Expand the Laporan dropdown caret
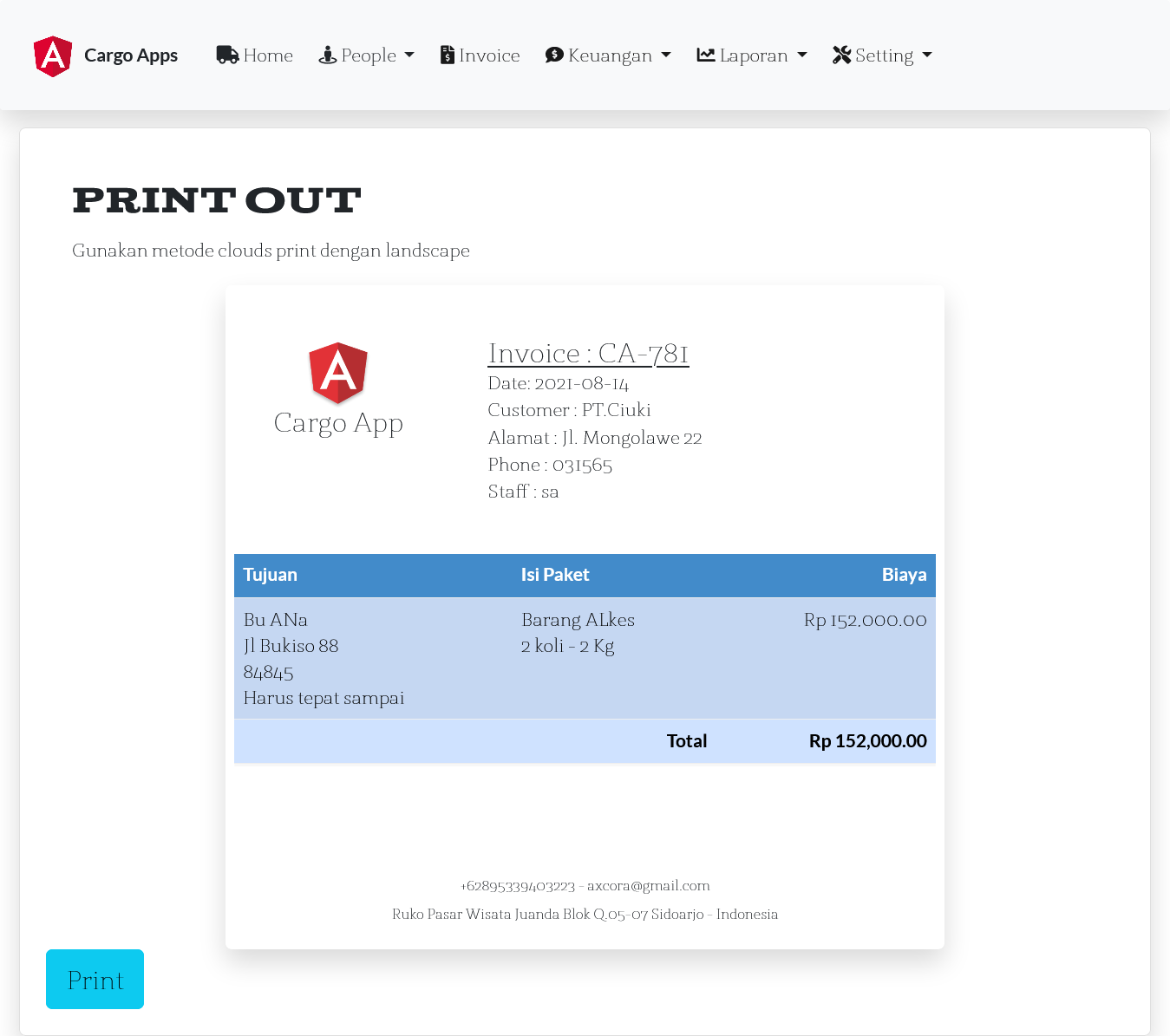 802,55
